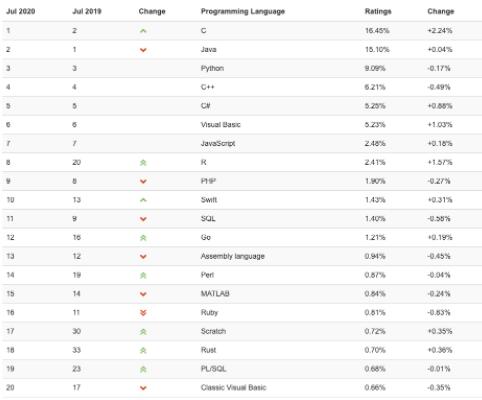Click the red down arrow beside Java

(x=143, y=50)
